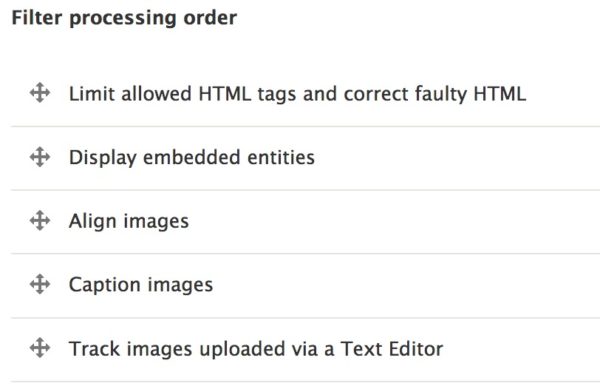Viewport: 600px width, 386px height.
Task: Click the Filter processing order heading
Action: 124,18
